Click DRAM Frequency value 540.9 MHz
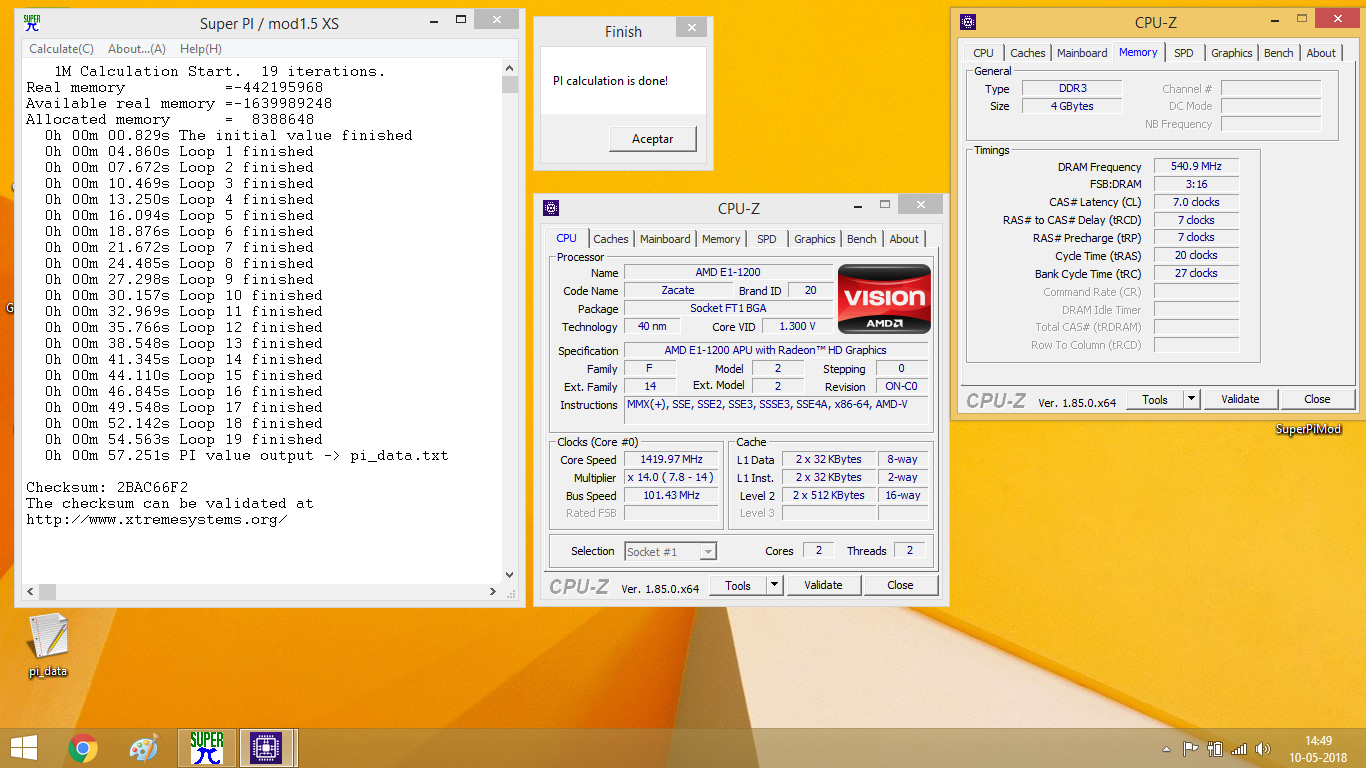 pos(1196,166)
